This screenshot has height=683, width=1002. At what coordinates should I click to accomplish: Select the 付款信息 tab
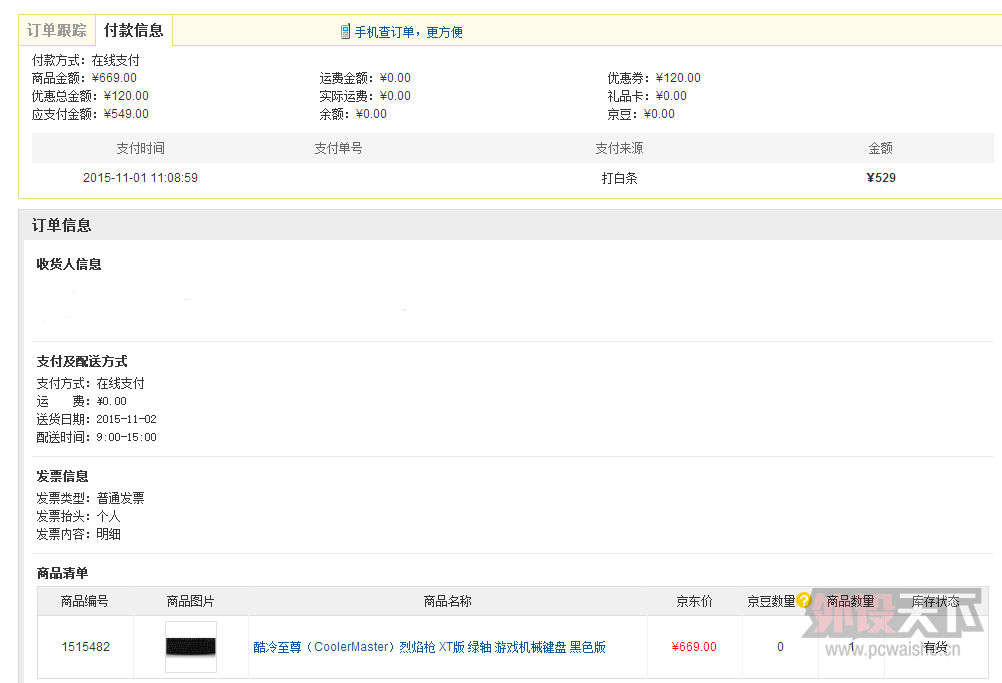click(133, 31)
